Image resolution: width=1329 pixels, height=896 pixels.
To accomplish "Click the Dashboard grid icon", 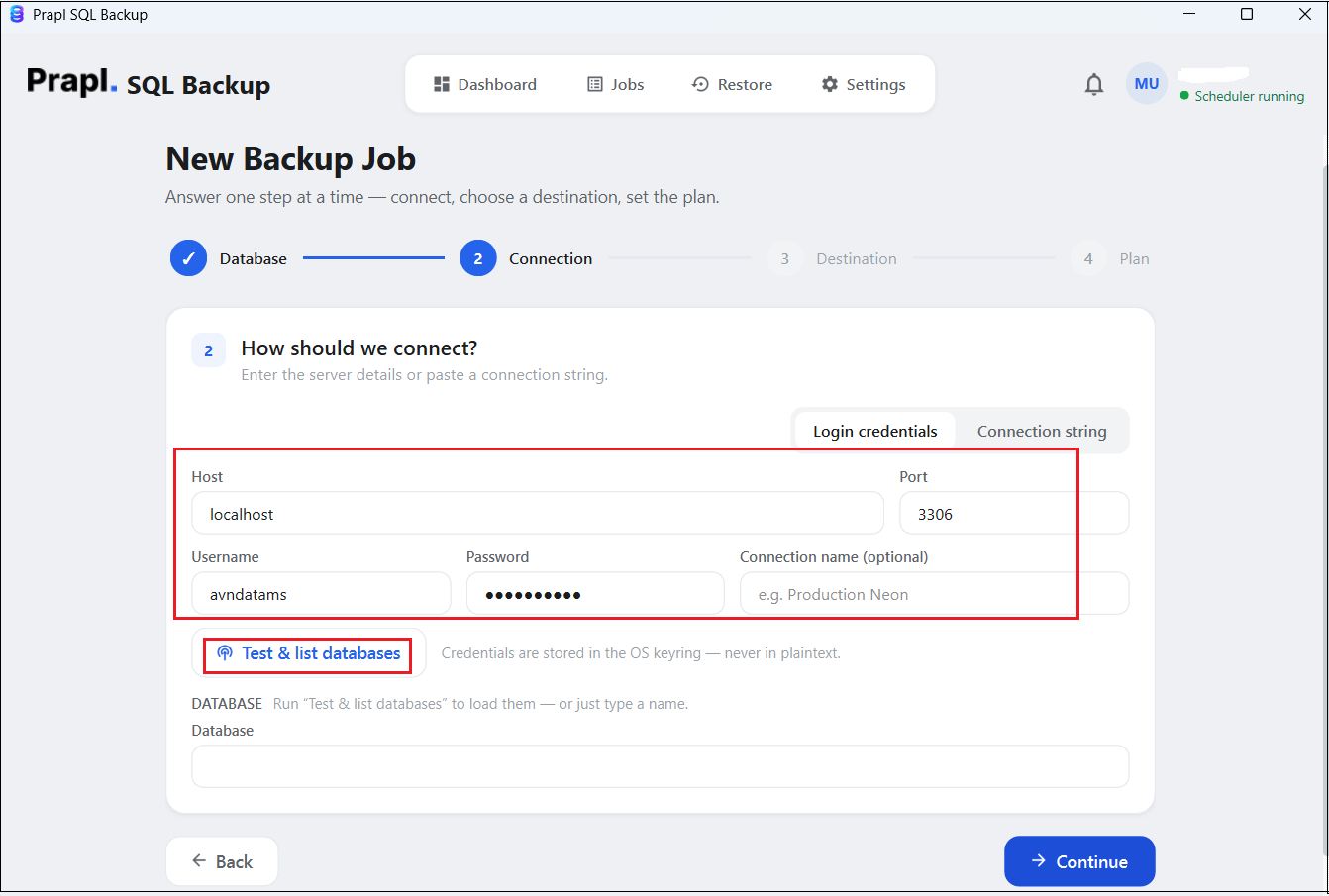I will coord(442,85).
